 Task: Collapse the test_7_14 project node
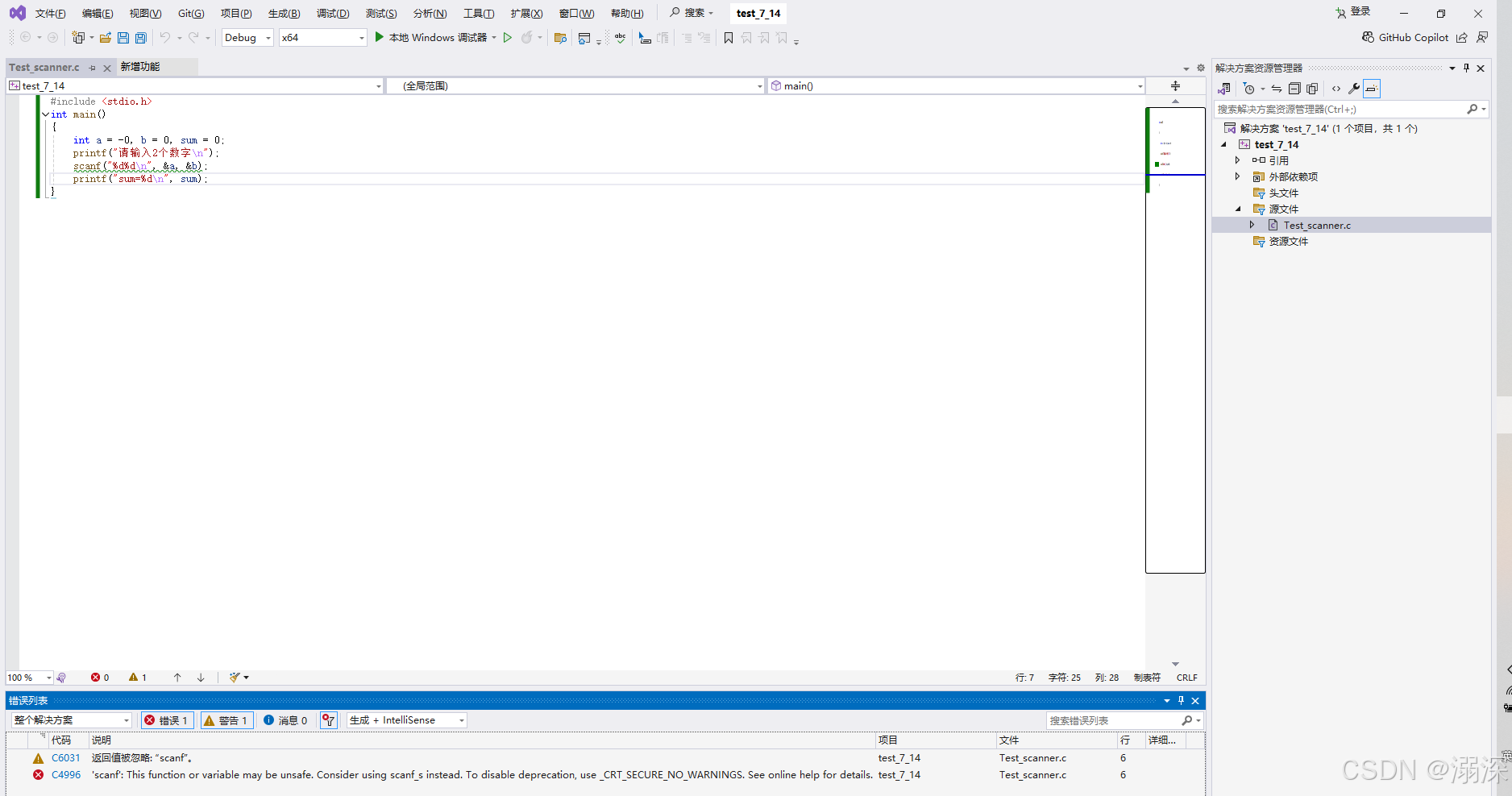point(1224,145)
